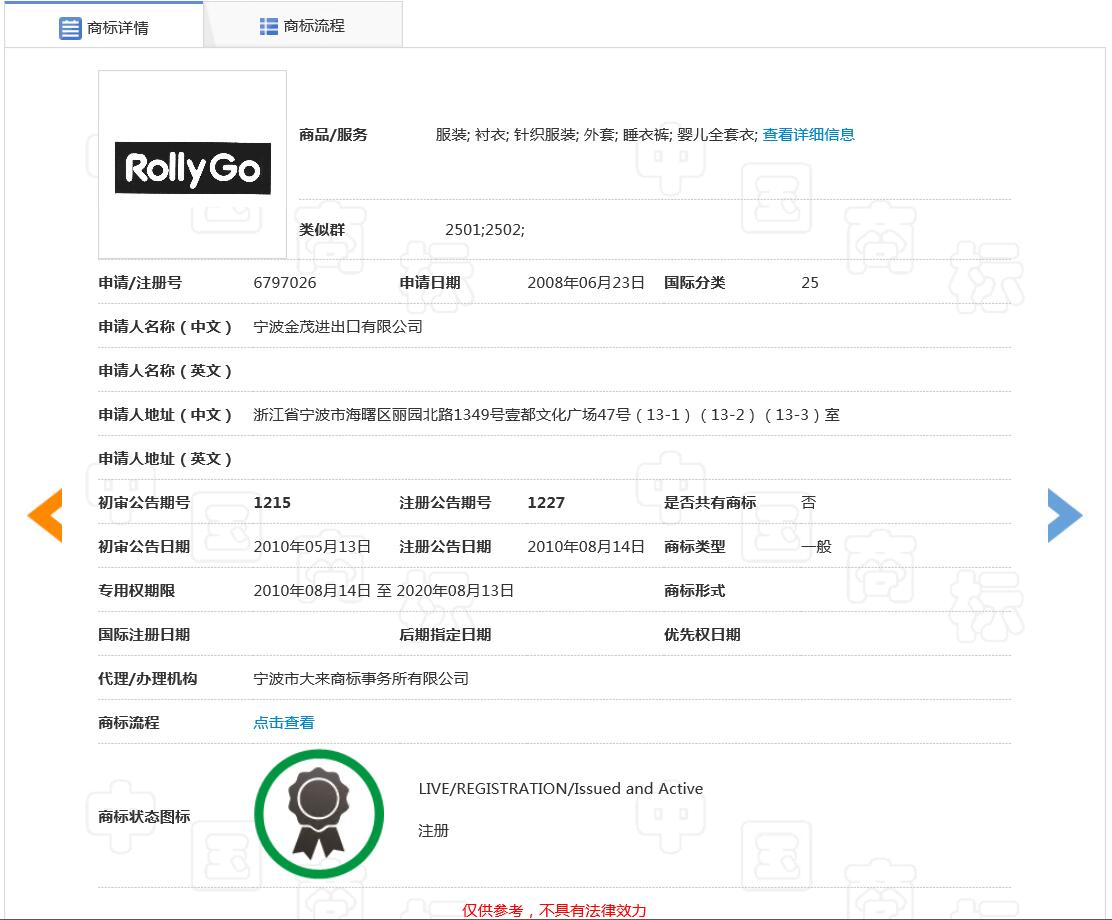Click international class value 25
The height and width of the screenshot is (920, 1112).
[810, 283]
